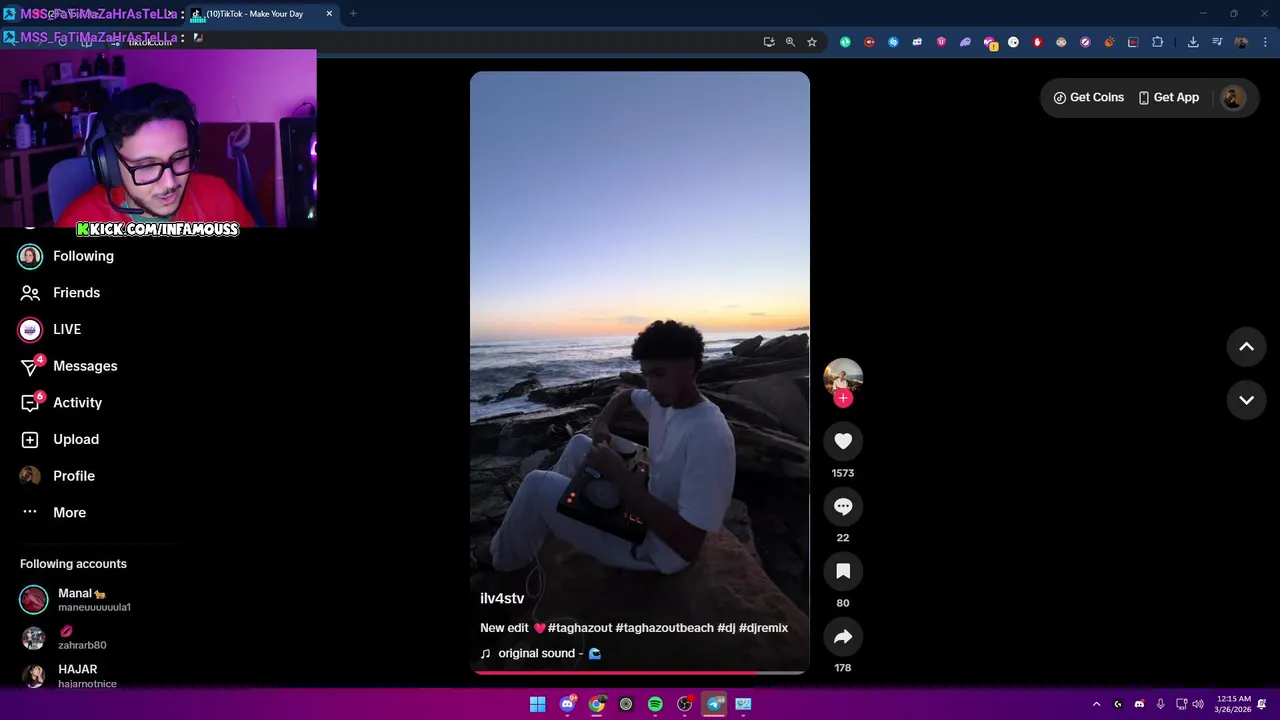Viewport: 1280px width, 720px height.
Task: Open the profile avatar menu at top right
Action: coord(1233,97)
